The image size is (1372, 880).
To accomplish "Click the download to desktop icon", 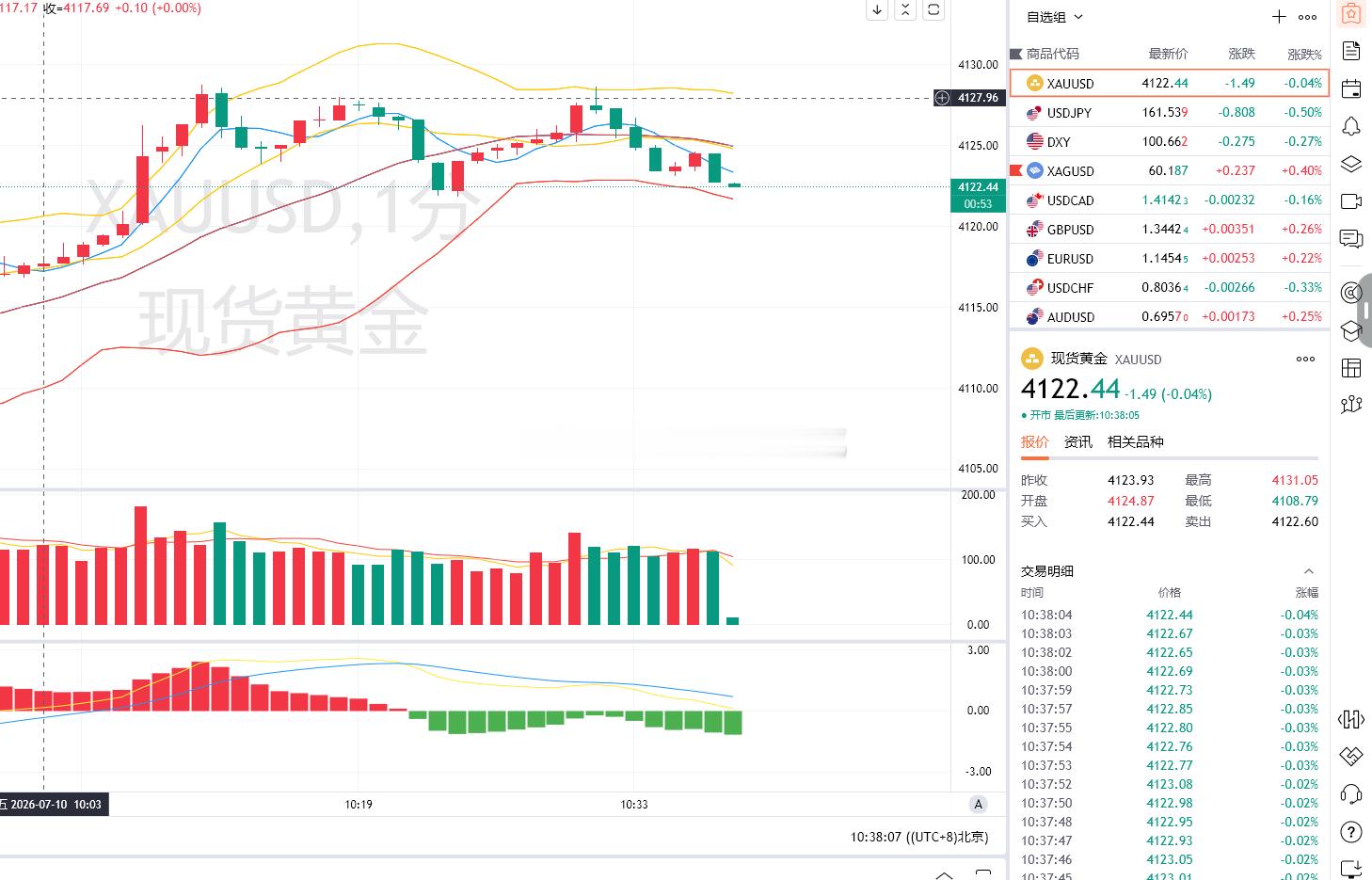I will tap(1351, 869).
